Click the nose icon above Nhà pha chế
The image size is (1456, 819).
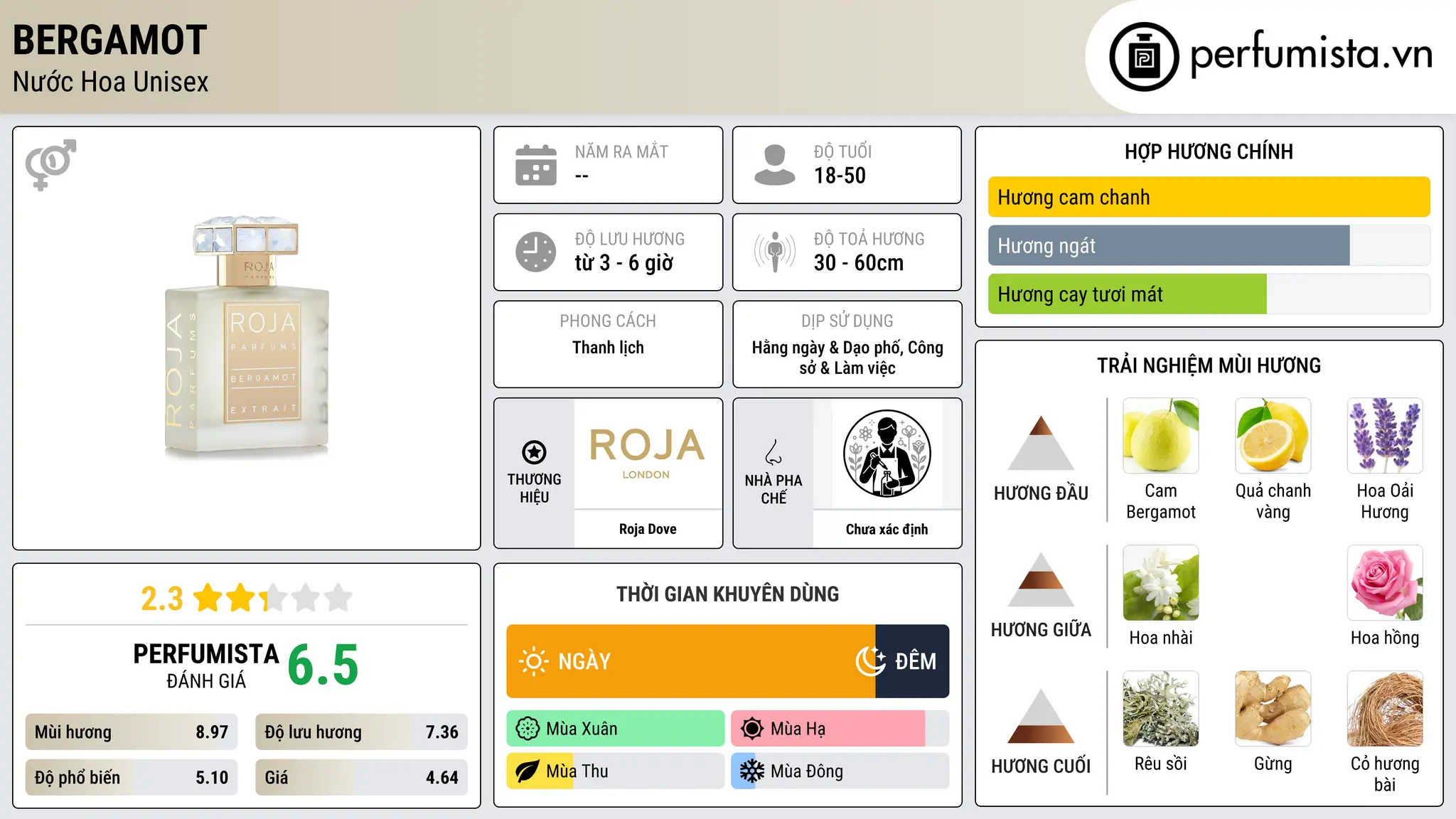pos(773,452)
